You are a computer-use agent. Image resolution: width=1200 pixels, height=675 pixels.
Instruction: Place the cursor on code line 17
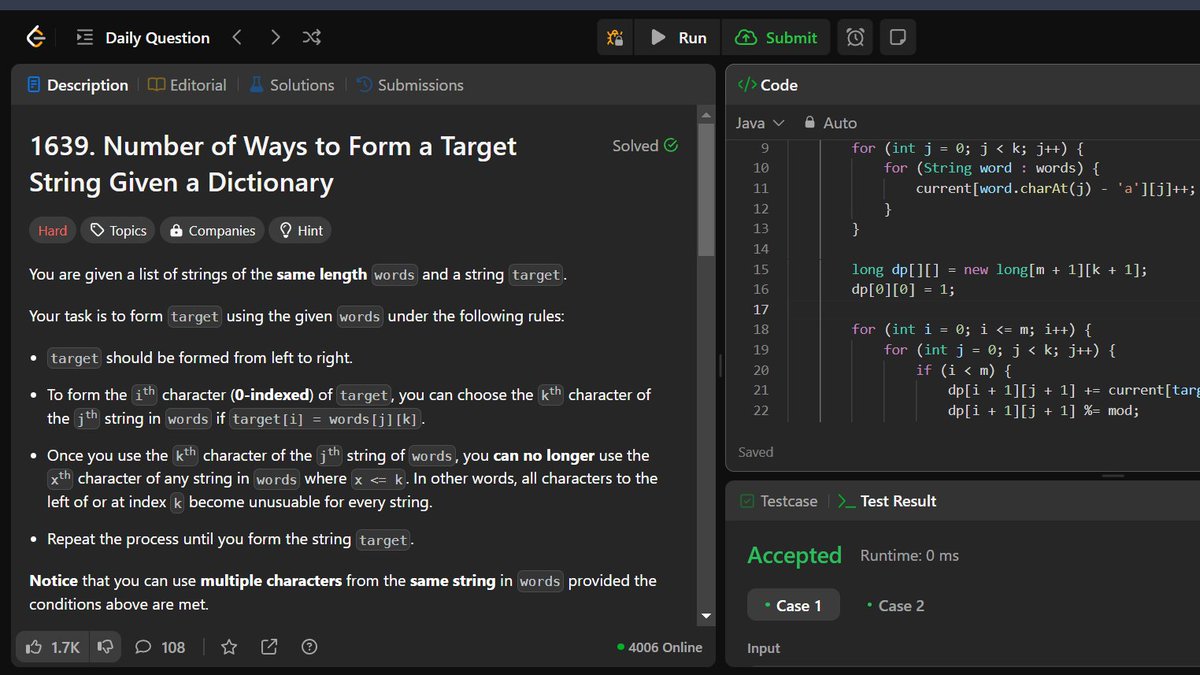[x=1000, y=309]
